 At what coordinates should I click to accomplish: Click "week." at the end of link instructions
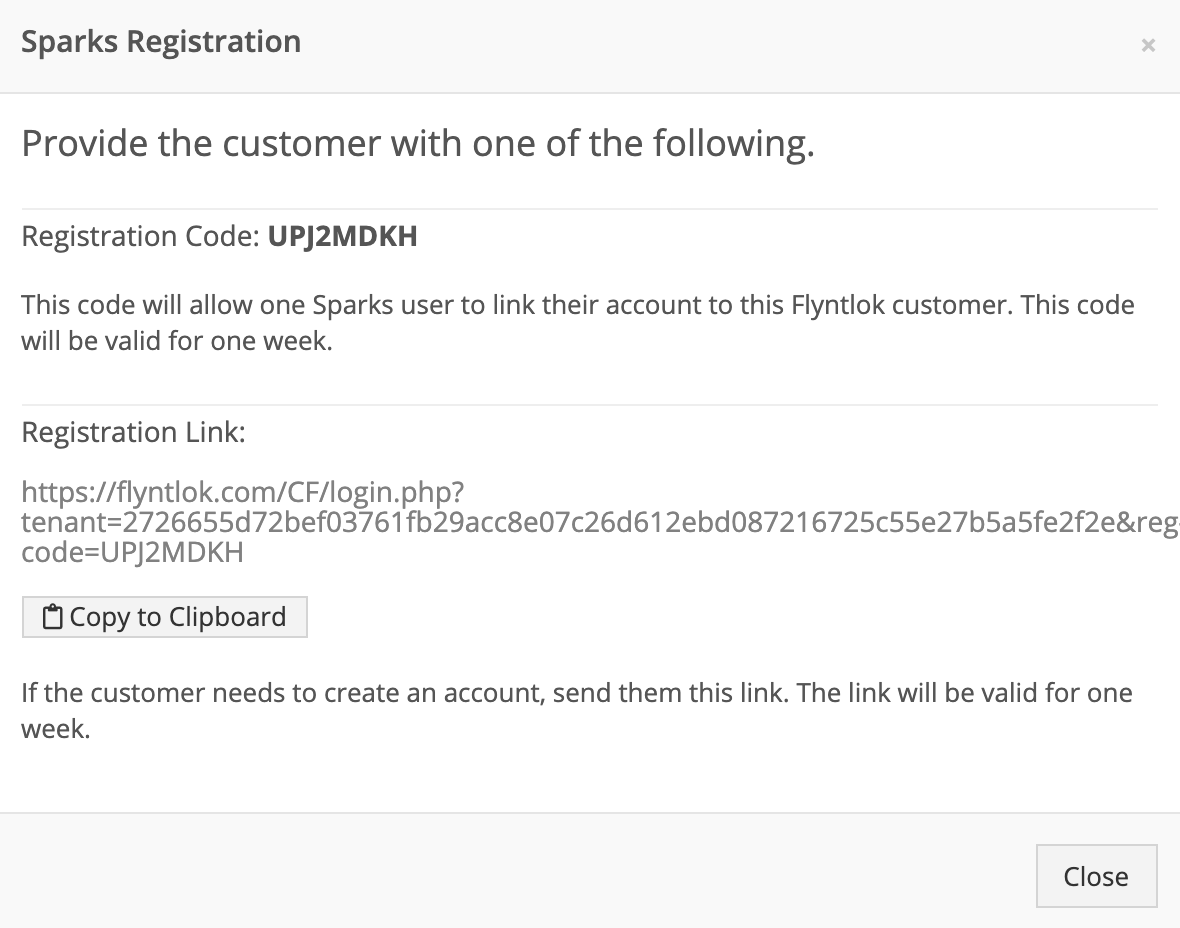coord(56,729)
